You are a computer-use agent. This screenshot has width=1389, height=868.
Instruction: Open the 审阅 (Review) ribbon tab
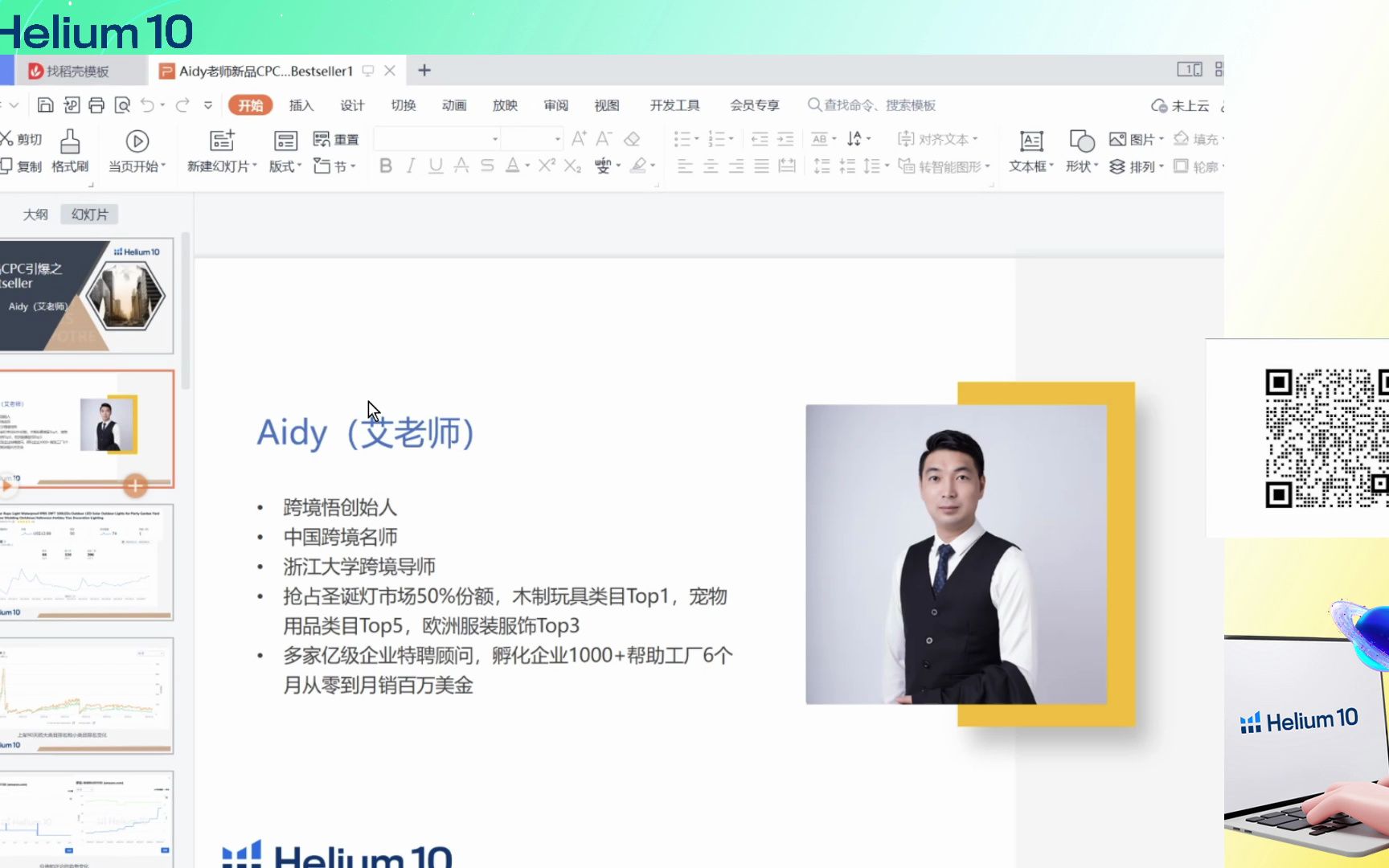pyautogui.click(x=556, y=104)
